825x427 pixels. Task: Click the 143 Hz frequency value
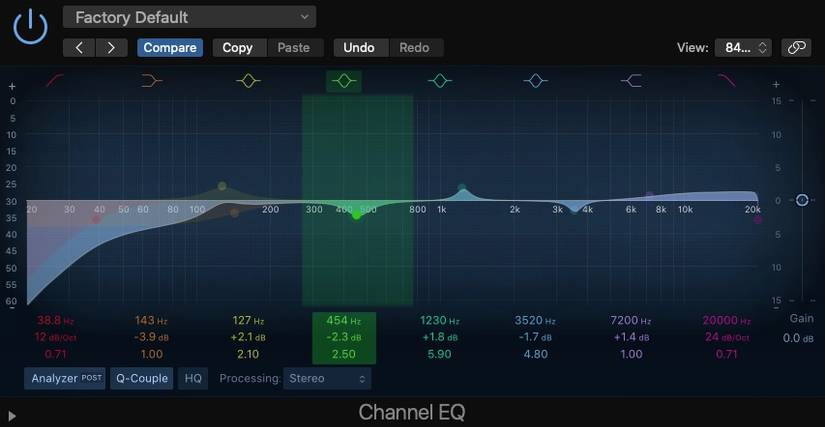pos(152,320)
